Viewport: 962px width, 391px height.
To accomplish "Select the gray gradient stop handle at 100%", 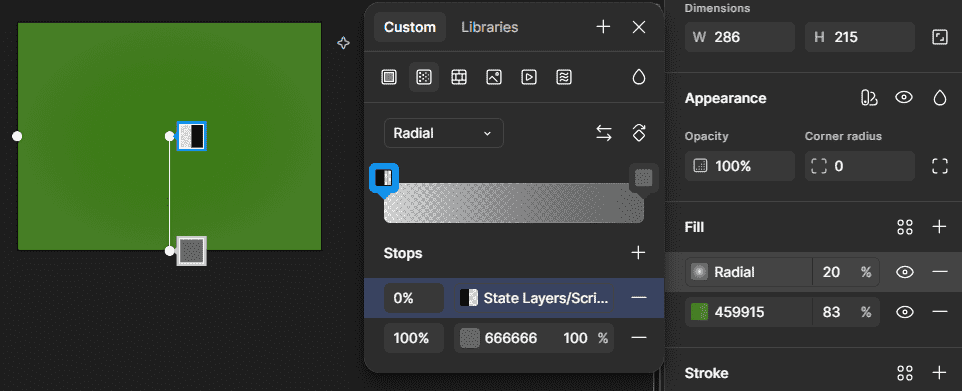I will tap(644, 179).
